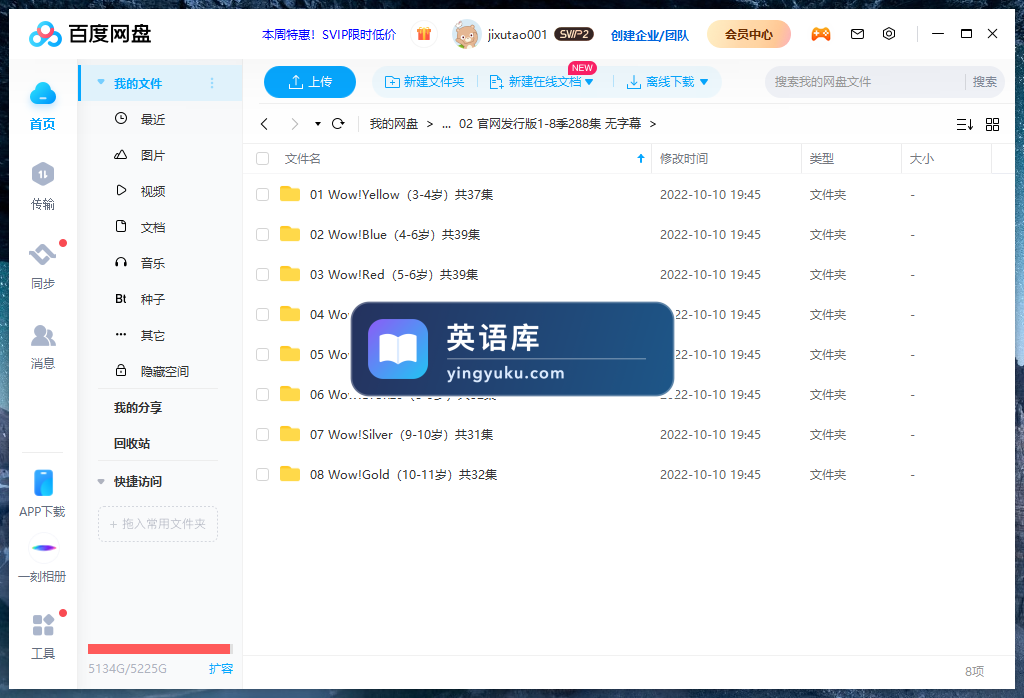Viewport: 1024px width, 698px height.
Task: Check the box for the 06 folder
Action: point(263,394)
